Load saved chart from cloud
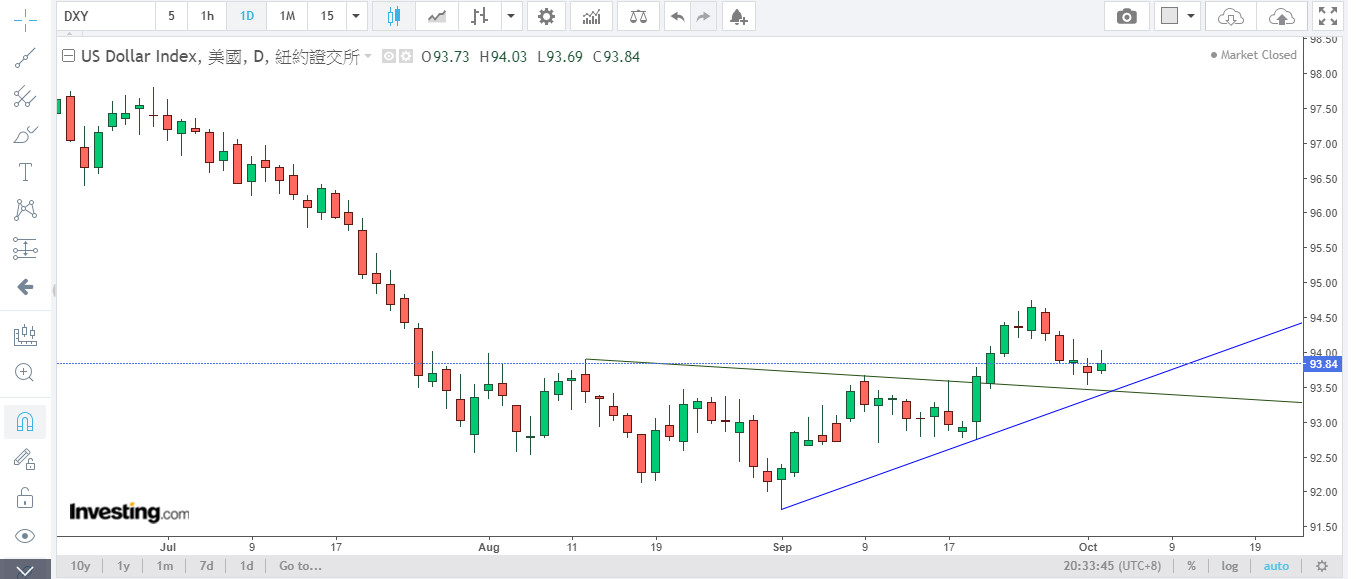Image resolution: width=1365 pixels, height=579 pixels. pos(1231,16)
